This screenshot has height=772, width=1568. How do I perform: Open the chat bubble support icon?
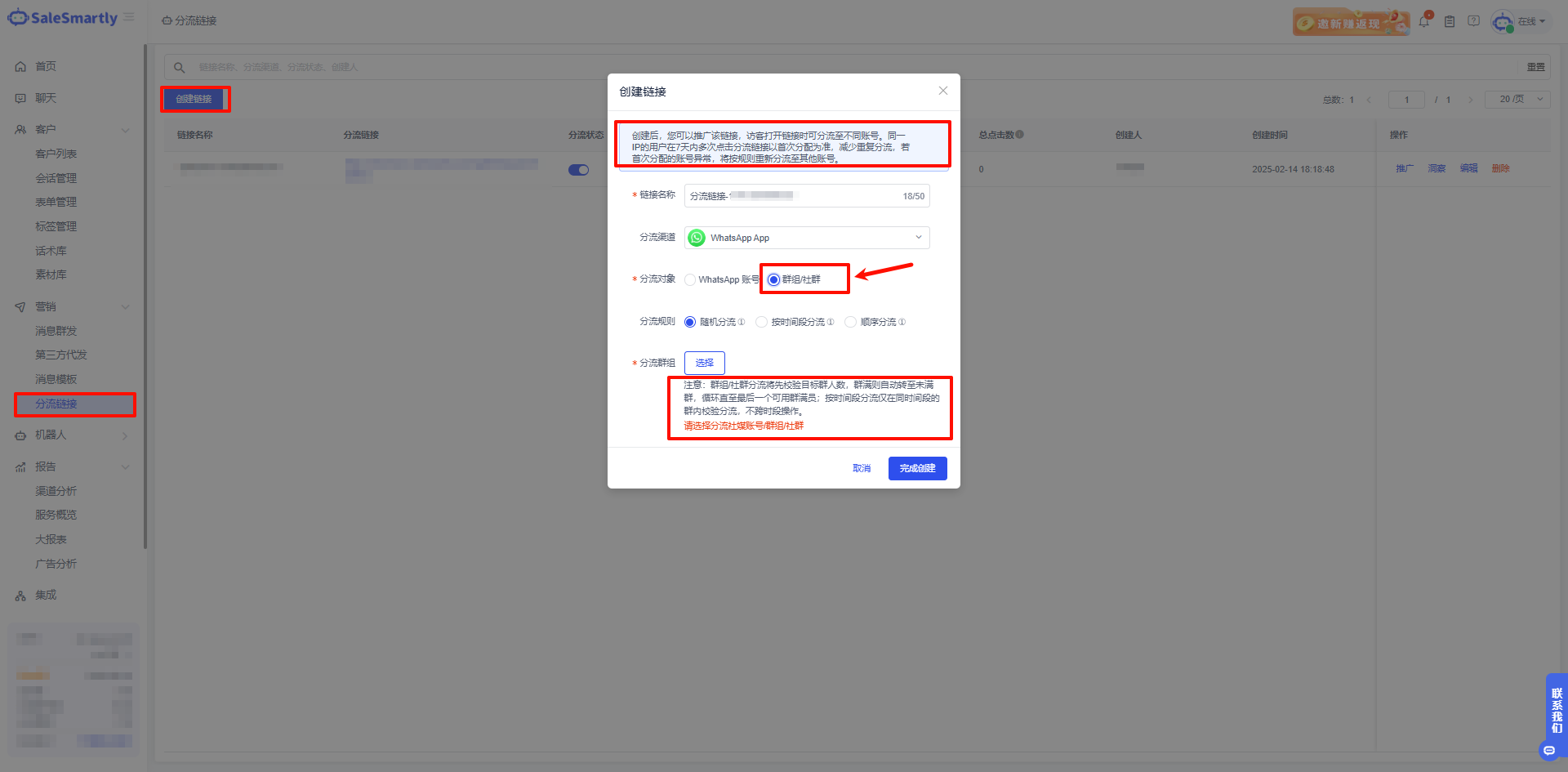coord(1549,750)
